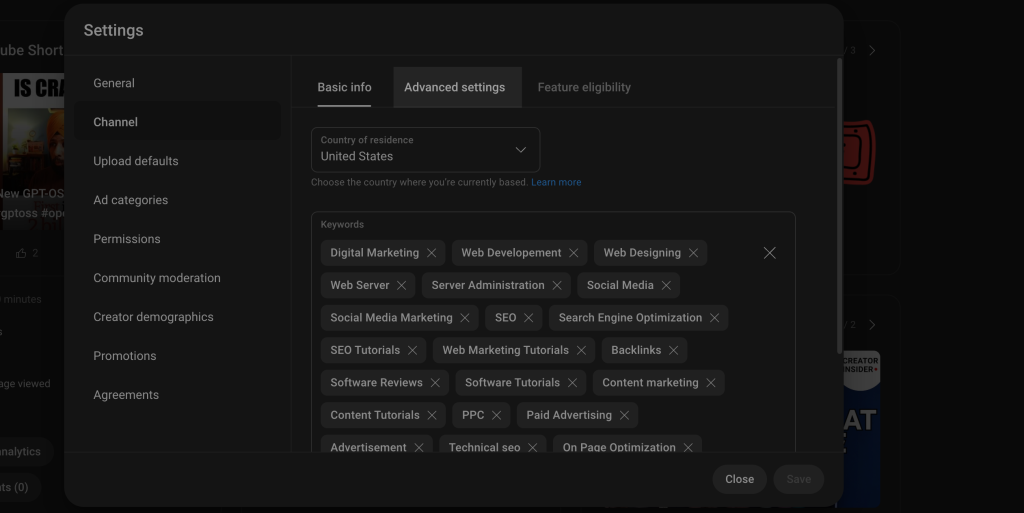Open Agreements settings

click(x=178, y=395)
